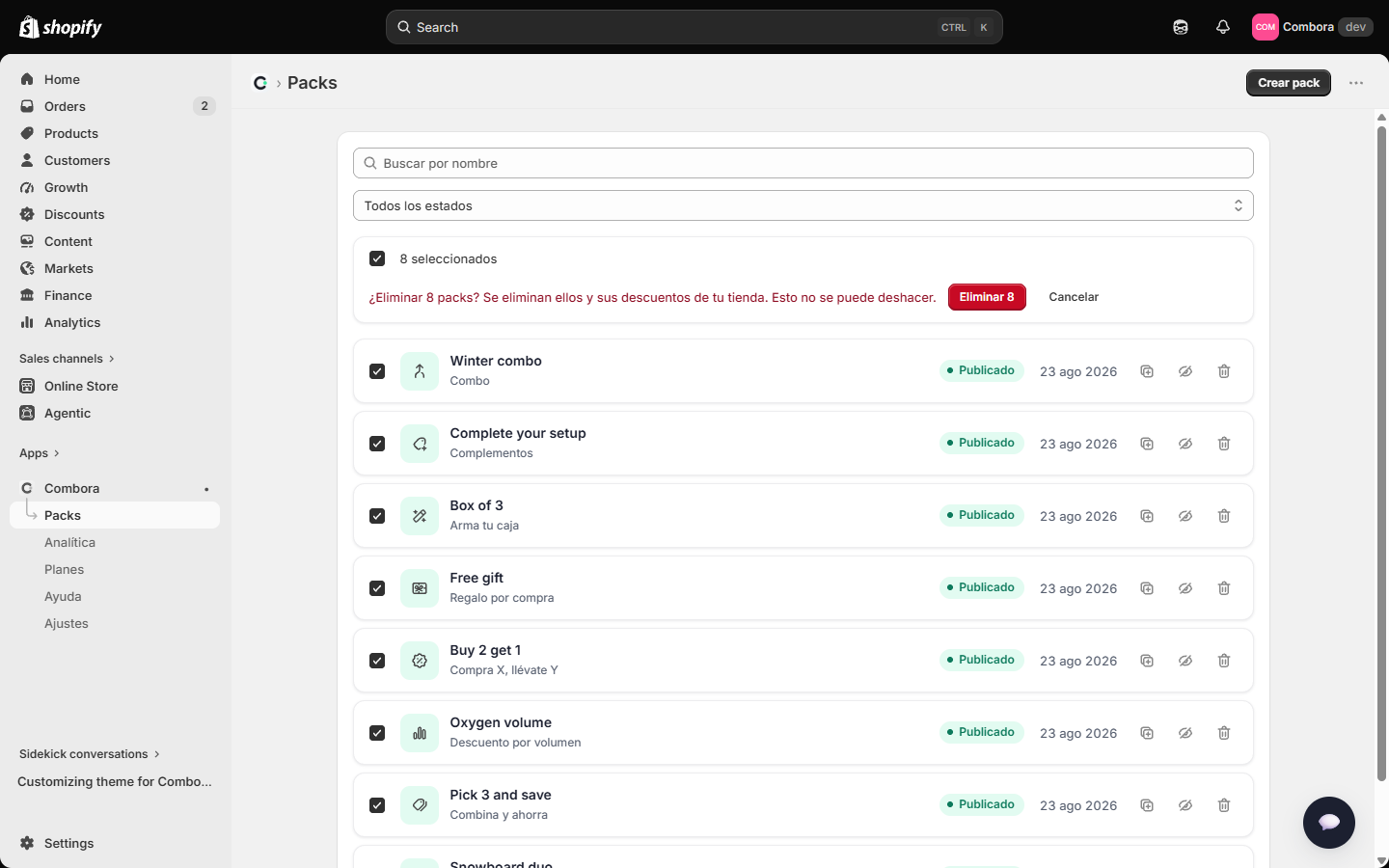This screenshot has height=868, width=1389.
Task: Deselect the Free gift pack
Action: (x=377, y=588)
